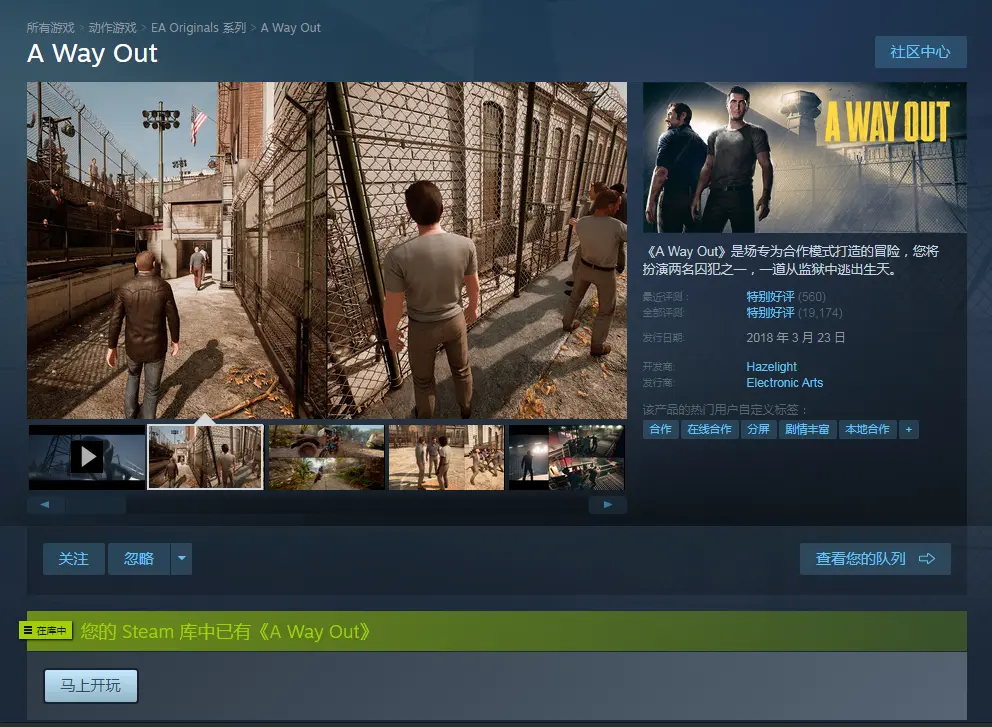Select the 分屏 tag
The image size is (992, 727).
point(758,430)
